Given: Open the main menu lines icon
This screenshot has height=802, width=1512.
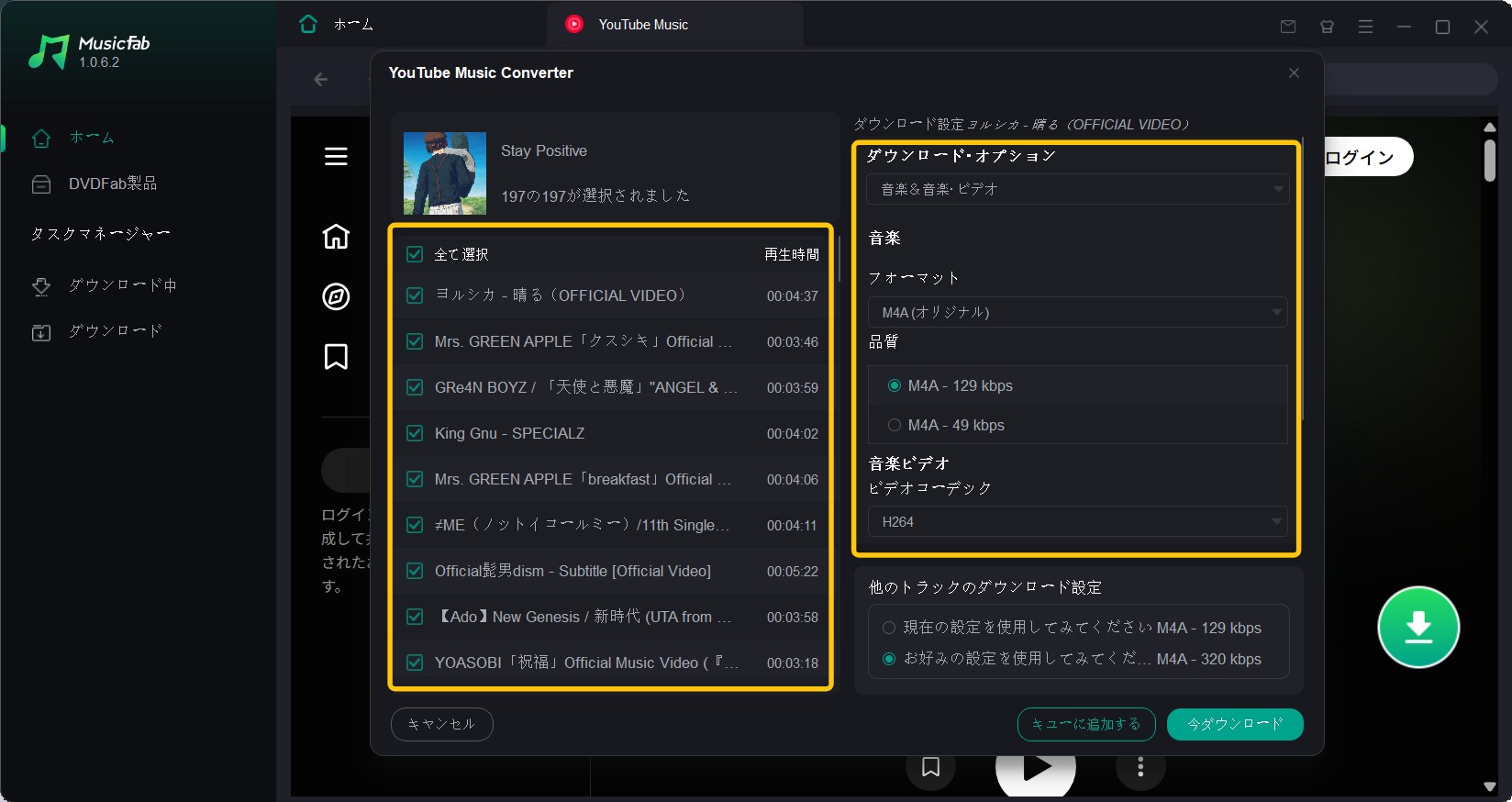Looking at the screenshot, I should 1365,27.
